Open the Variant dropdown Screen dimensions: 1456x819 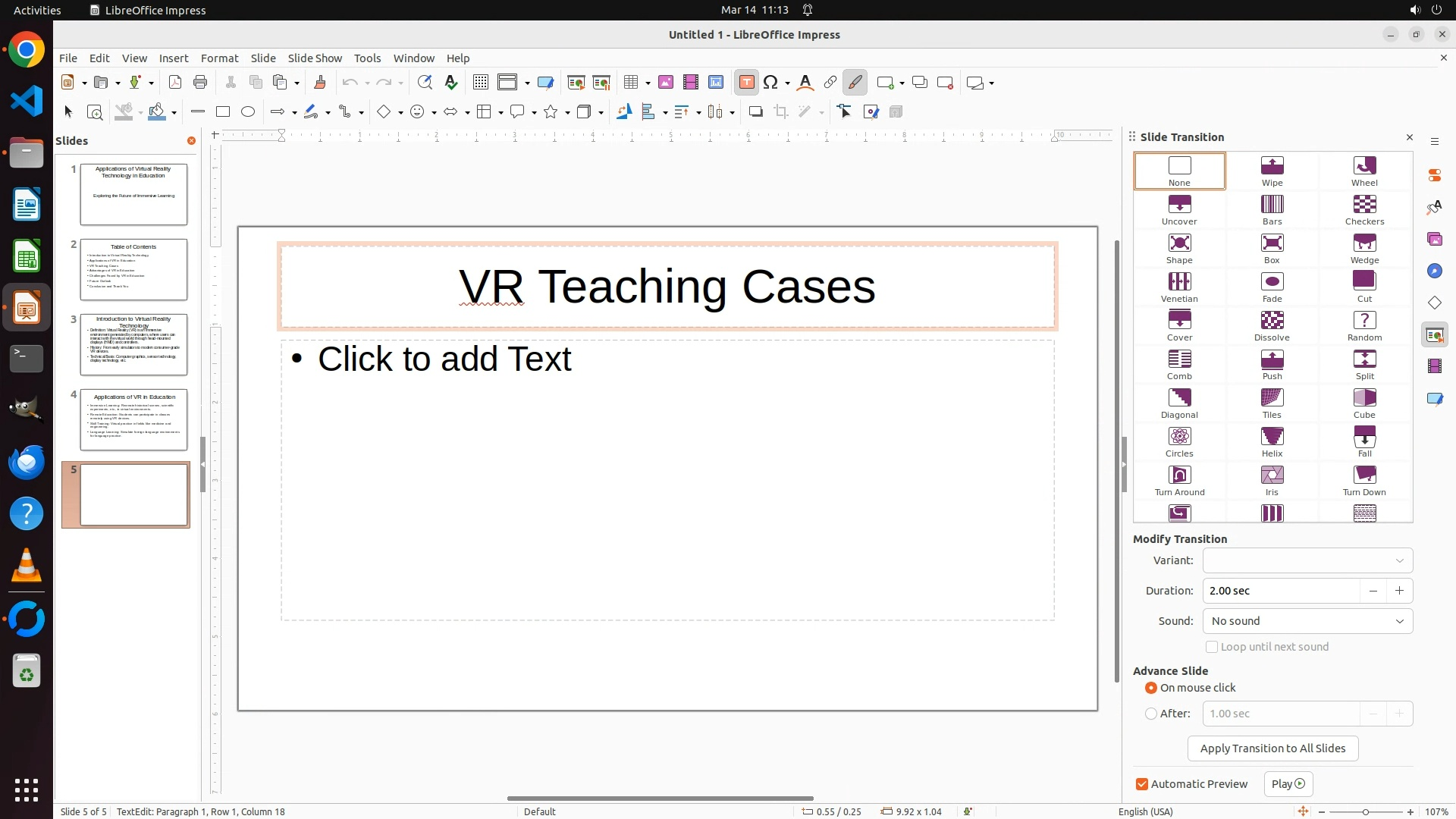coord(1307,560)
